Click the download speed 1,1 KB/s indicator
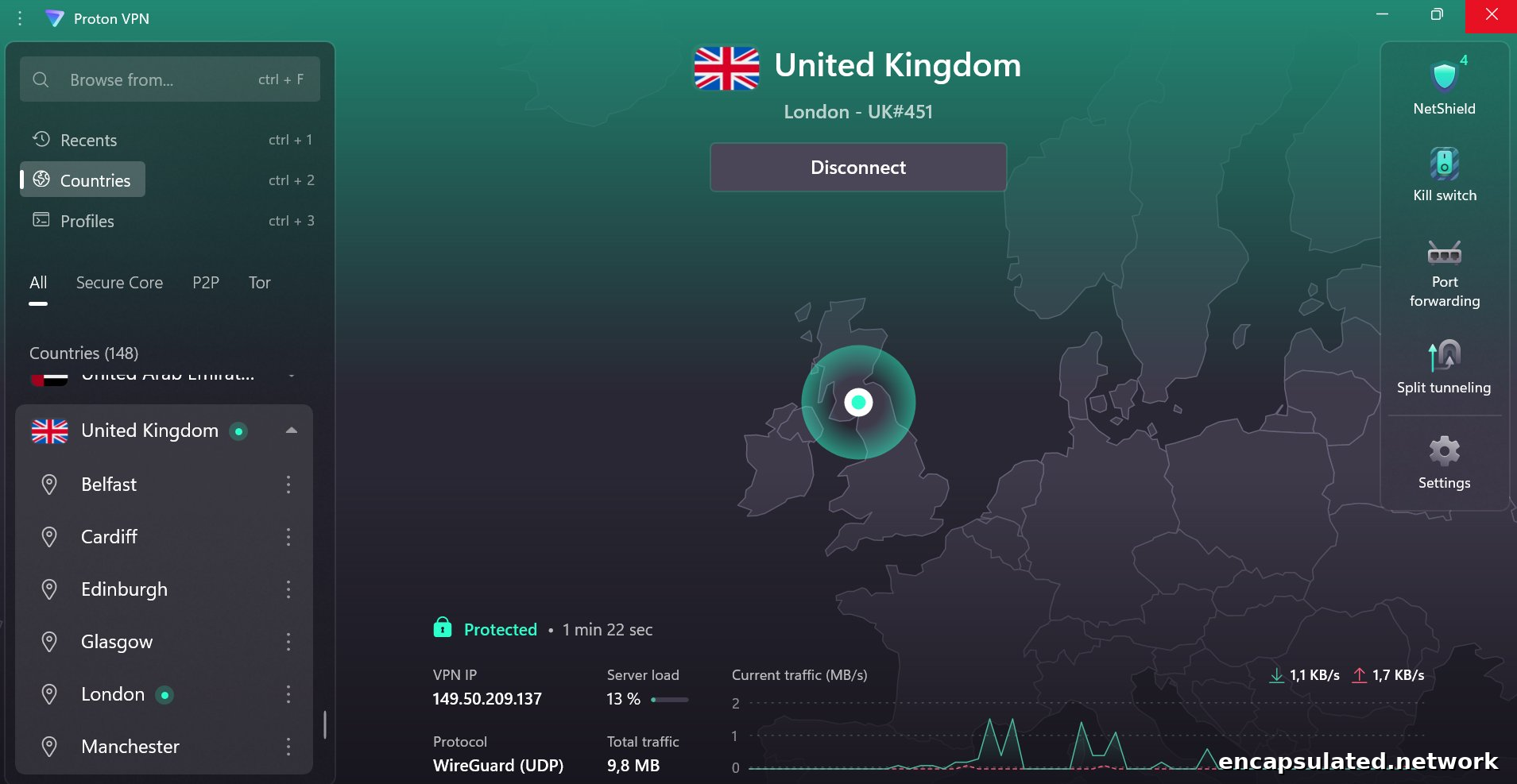The width and height of the screenshot is (1517, 784). coord(1304,675)
